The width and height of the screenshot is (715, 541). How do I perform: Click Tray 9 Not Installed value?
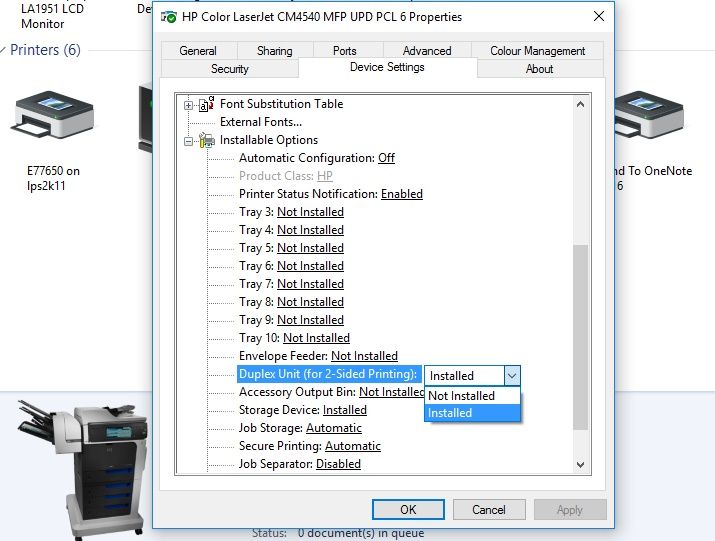pos(310,320)
